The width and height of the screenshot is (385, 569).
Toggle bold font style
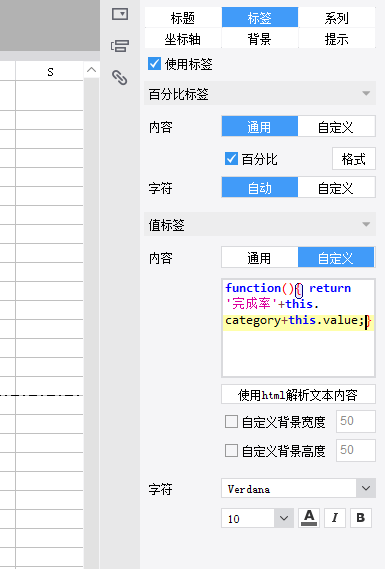click(361, 518)
